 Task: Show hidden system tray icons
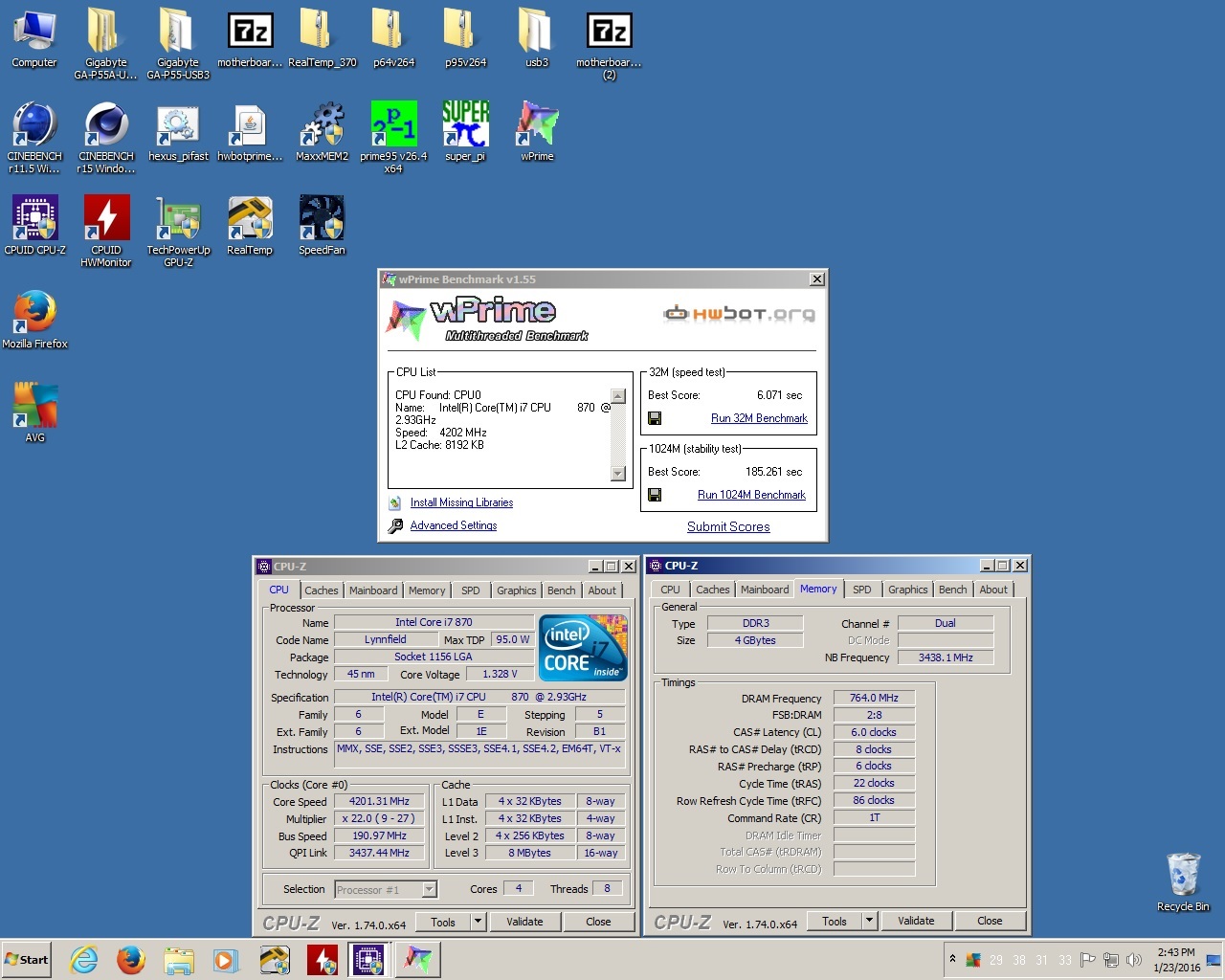tap(952, 959)
